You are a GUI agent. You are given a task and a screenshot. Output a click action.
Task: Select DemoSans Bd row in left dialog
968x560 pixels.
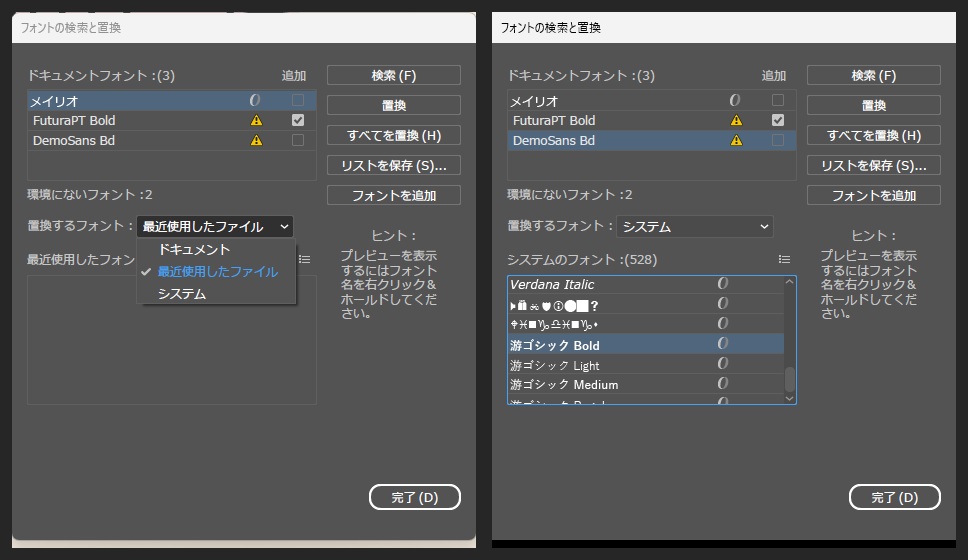tap(172, 140)
